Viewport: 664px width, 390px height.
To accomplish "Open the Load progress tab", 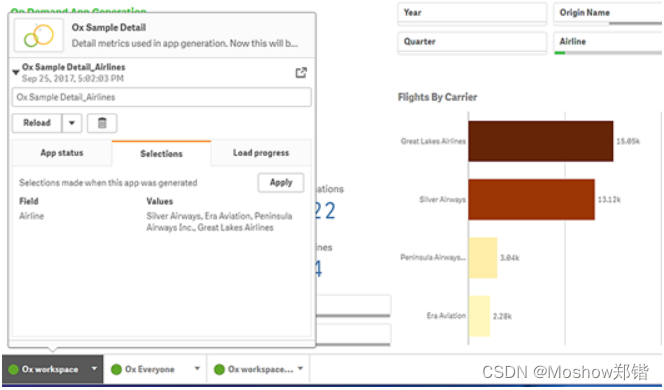I will click(261, 153).
